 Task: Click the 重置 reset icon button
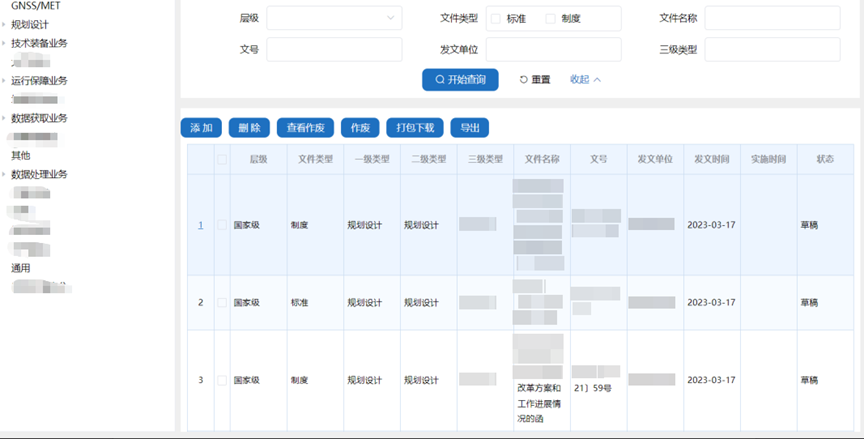[x=535, y=79]
